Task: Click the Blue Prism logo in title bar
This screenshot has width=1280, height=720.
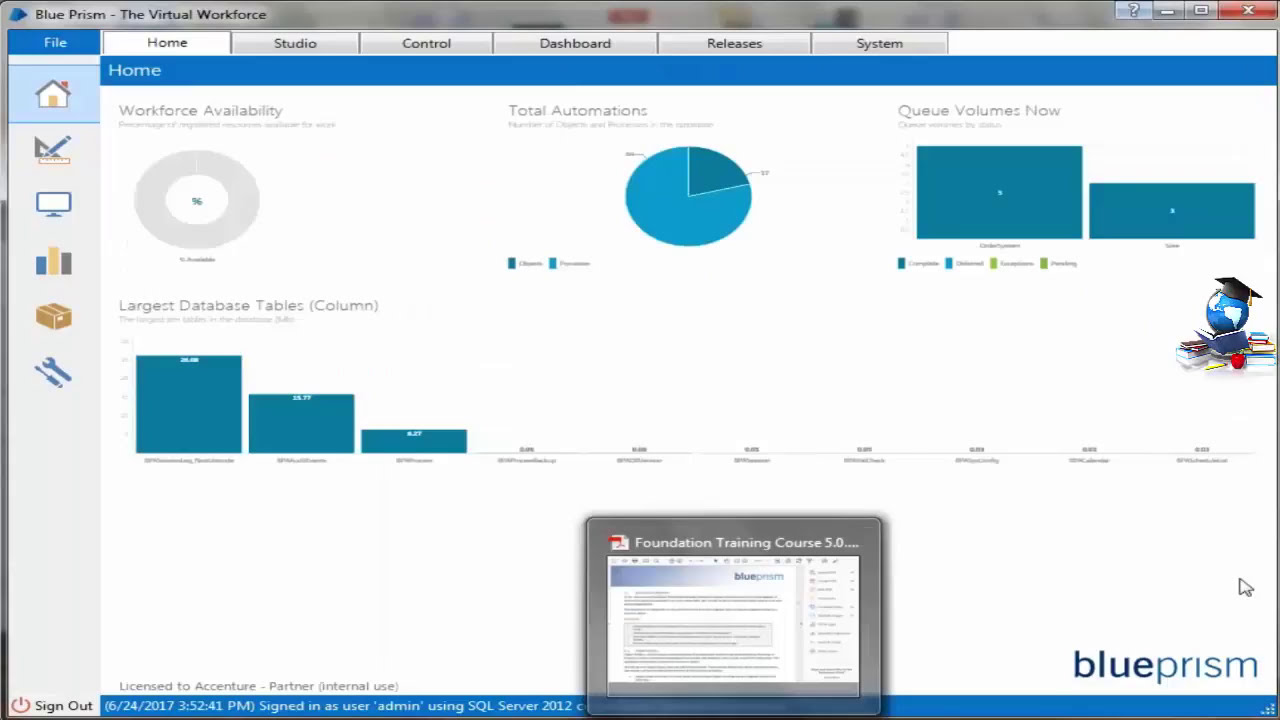Action: 18,14
